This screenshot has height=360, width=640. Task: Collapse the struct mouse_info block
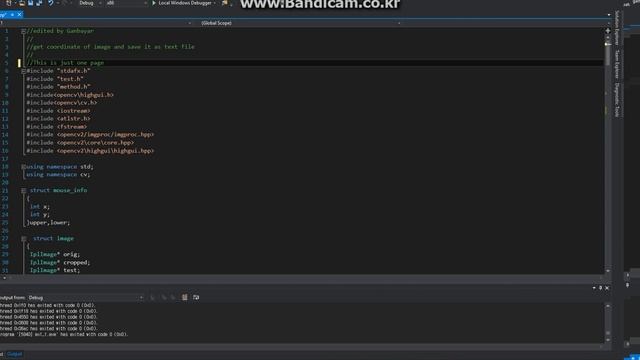point(23,191)
